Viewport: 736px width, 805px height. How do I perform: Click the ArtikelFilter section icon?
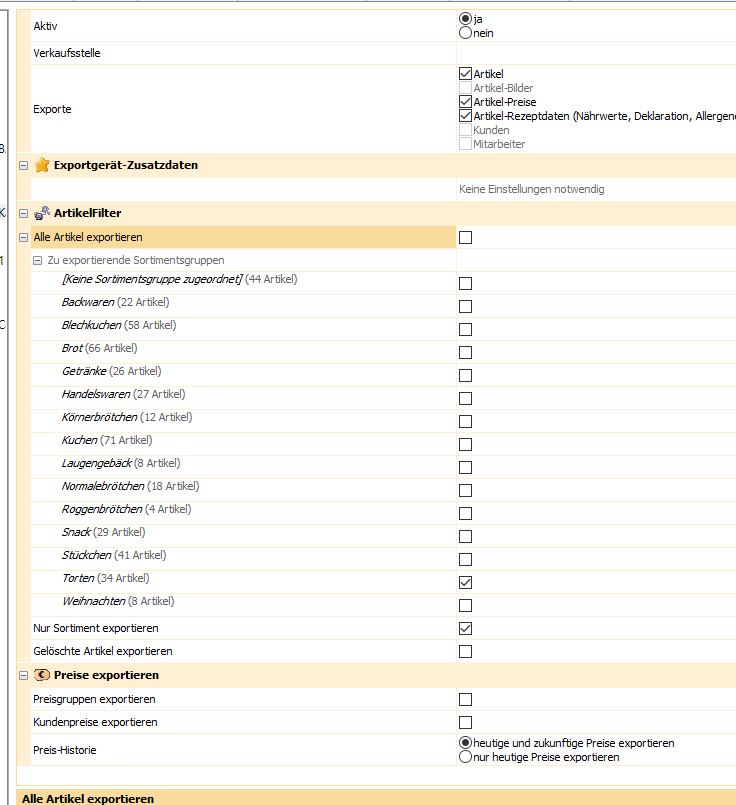[42, 213]
